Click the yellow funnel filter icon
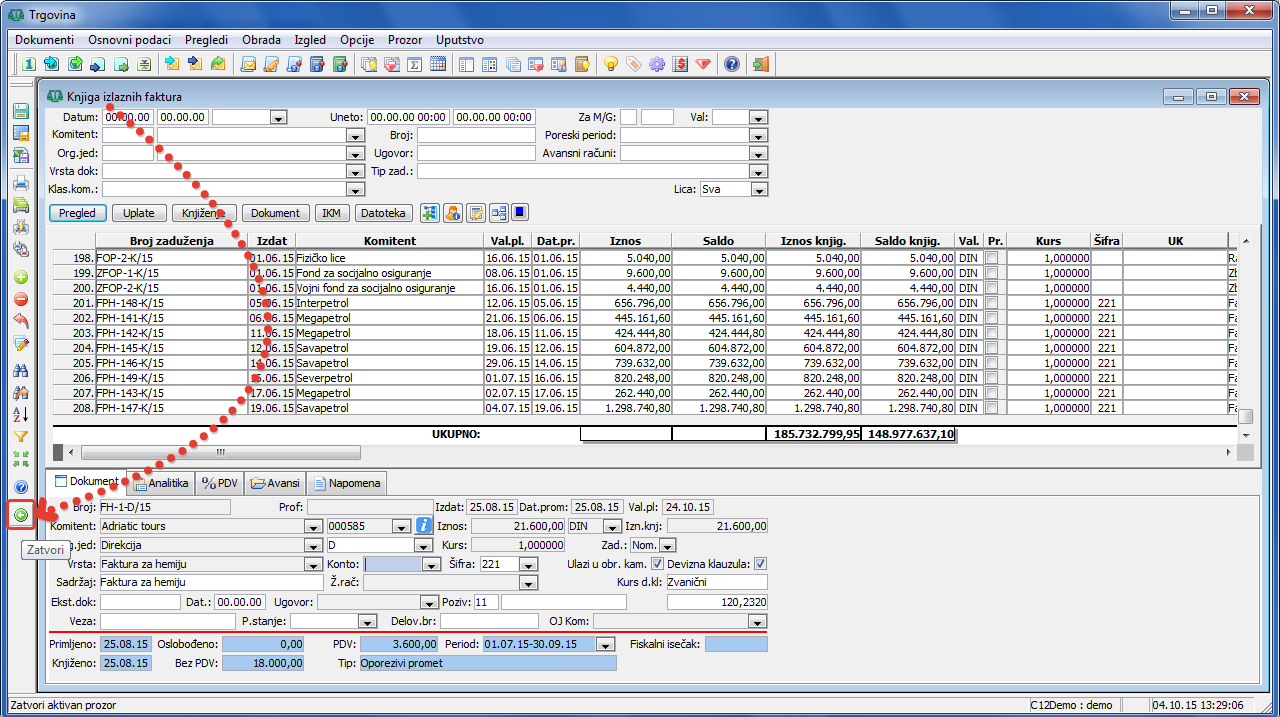The height and width of the screenshot is (717, 1280). tap(21, 437)
